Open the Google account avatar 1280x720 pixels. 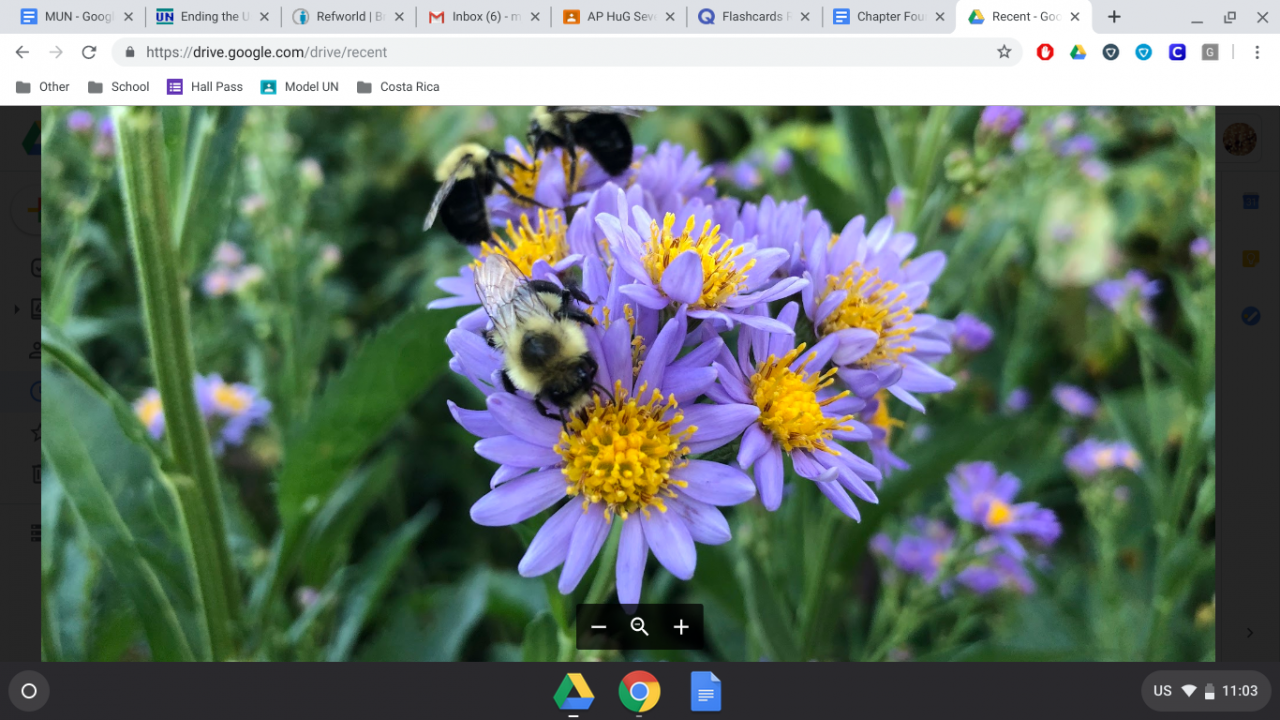[1240, 139]
